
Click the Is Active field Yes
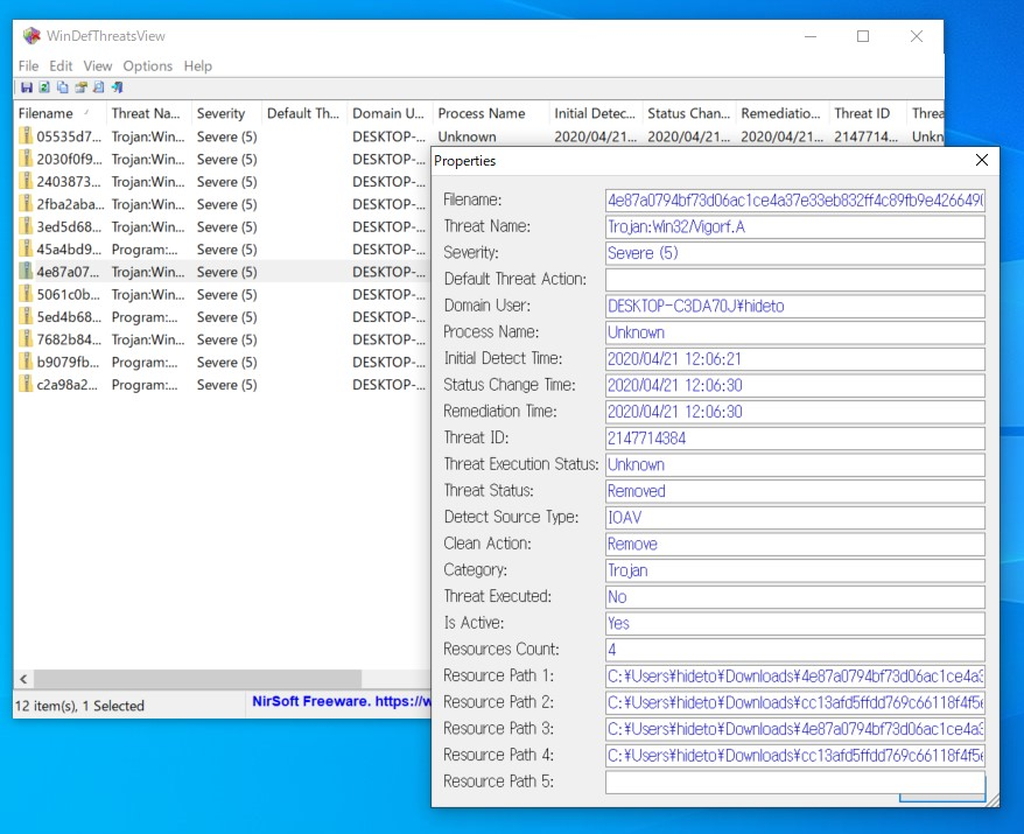[795, 623]
